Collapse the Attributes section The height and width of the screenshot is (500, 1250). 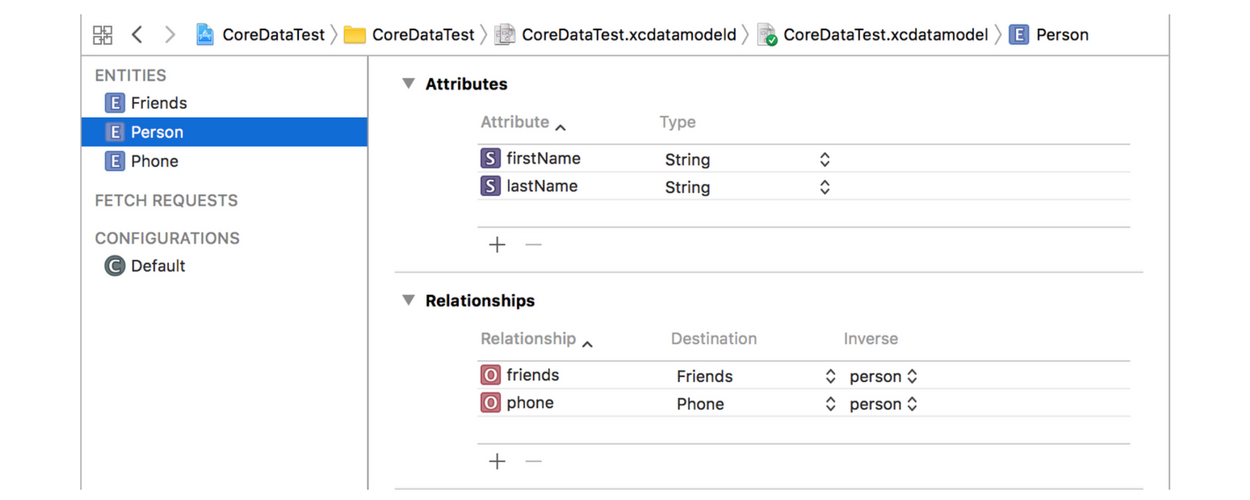pos(409,84)
